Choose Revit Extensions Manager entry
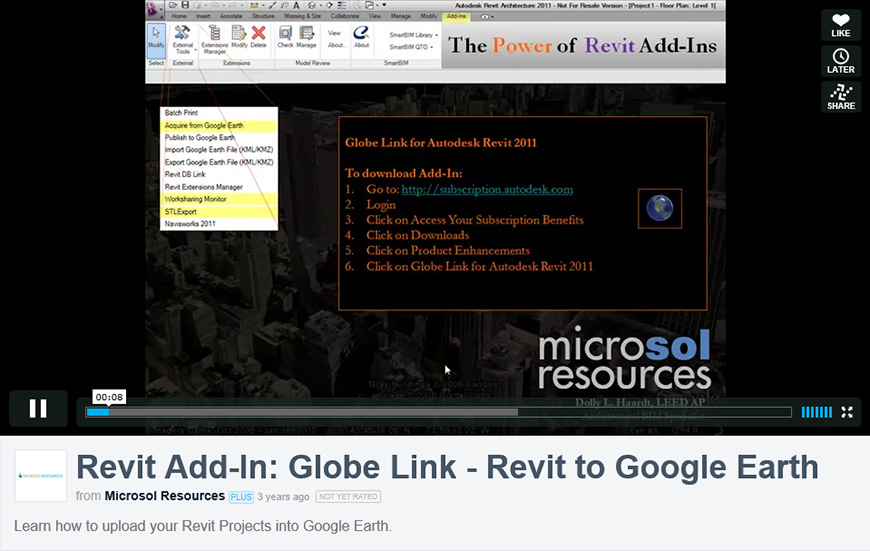Image resolution: width=870 pixels, height=551 pixels. click(x=219, y=187)
